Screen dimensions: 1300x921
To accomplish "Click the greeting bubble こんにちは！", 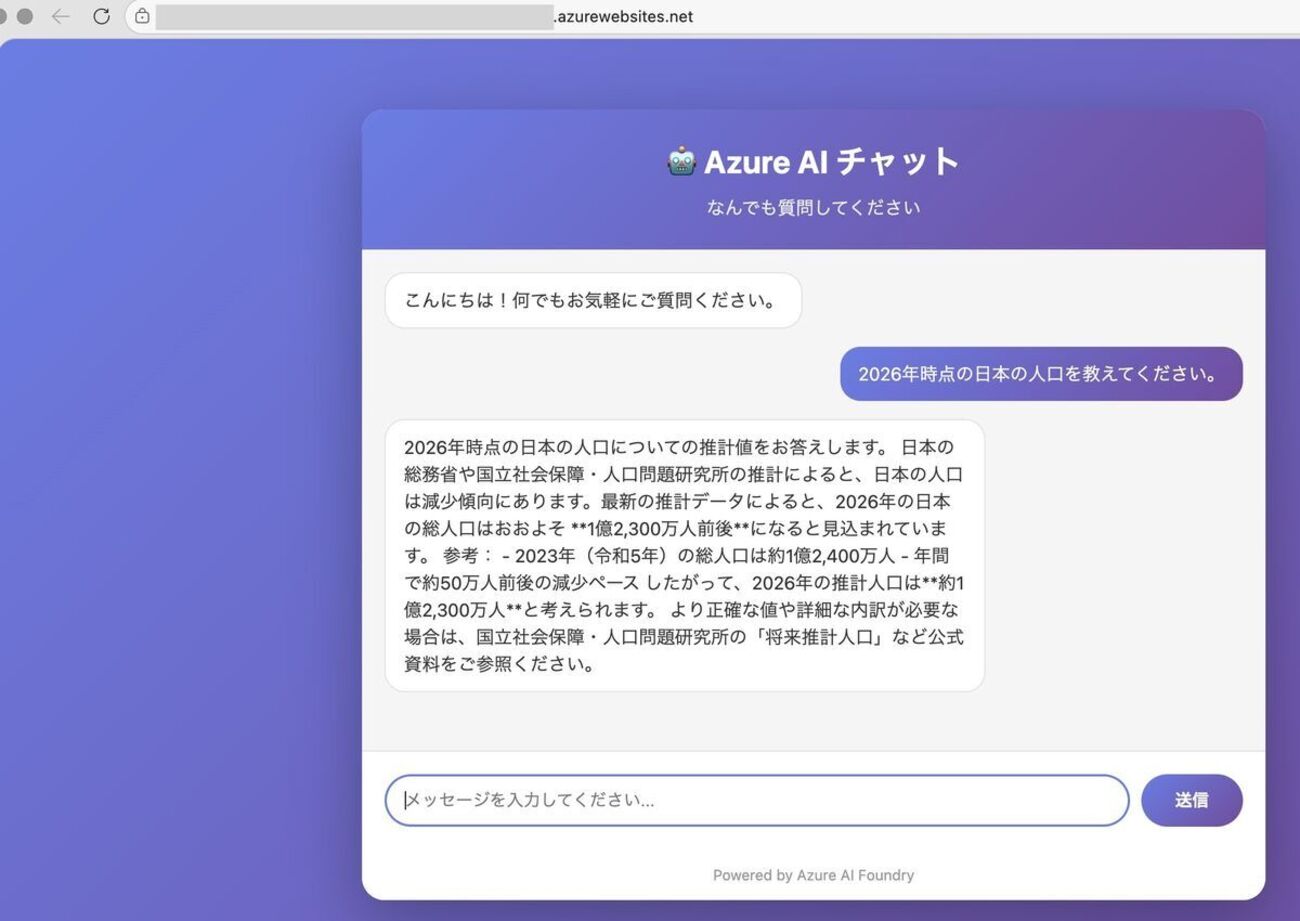I will pos(593,300).
